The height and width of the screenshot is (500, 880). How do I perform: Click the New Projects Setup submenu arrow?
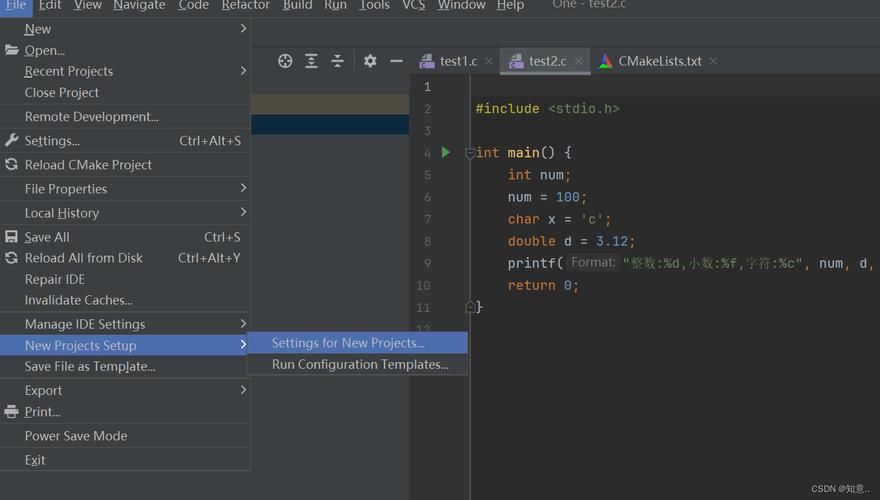tap(243, 345)
